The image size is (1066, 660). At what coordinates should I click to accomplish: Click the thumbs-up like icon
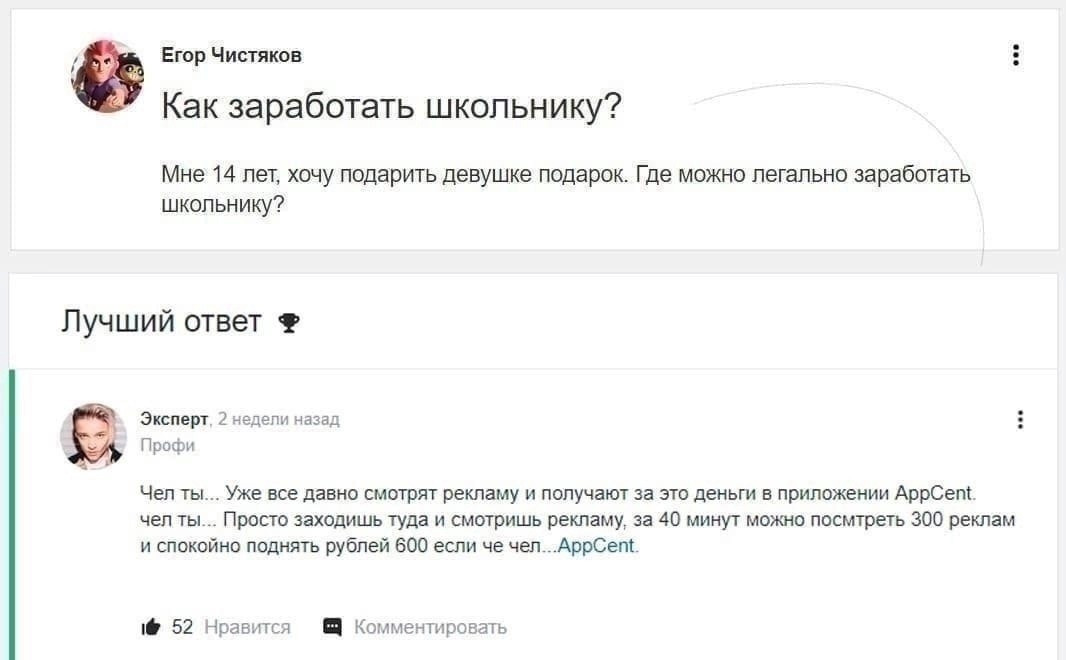coord(150,627)
